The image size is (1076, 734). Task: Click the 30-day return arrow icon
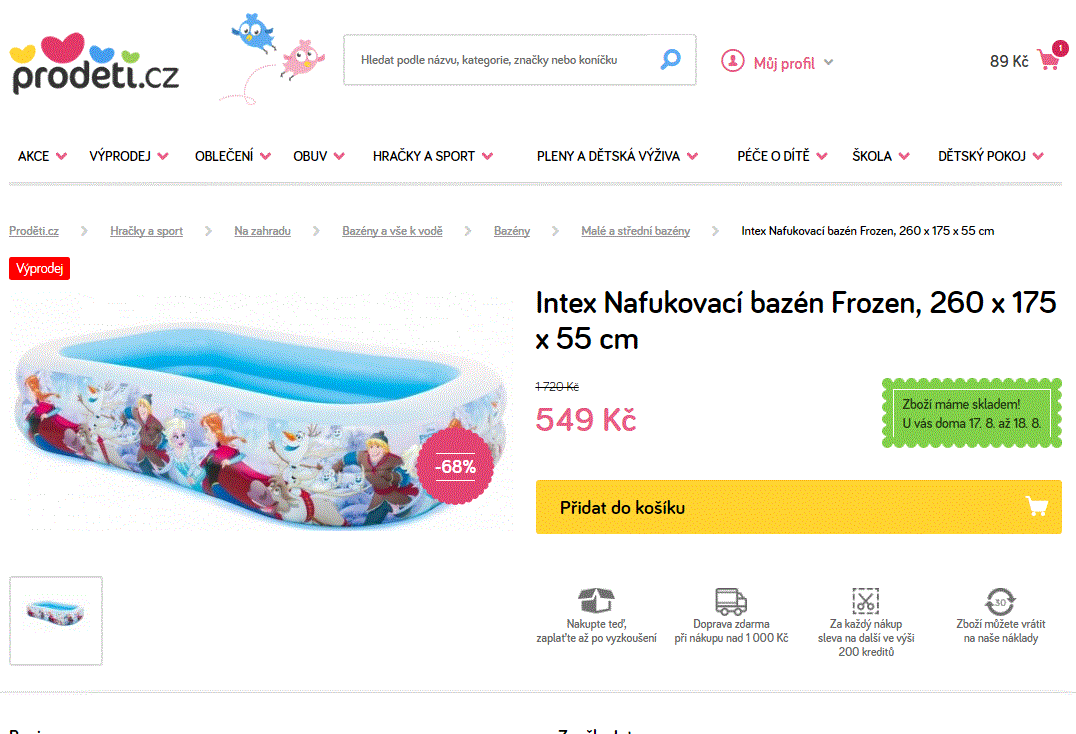pos(1000,600)
